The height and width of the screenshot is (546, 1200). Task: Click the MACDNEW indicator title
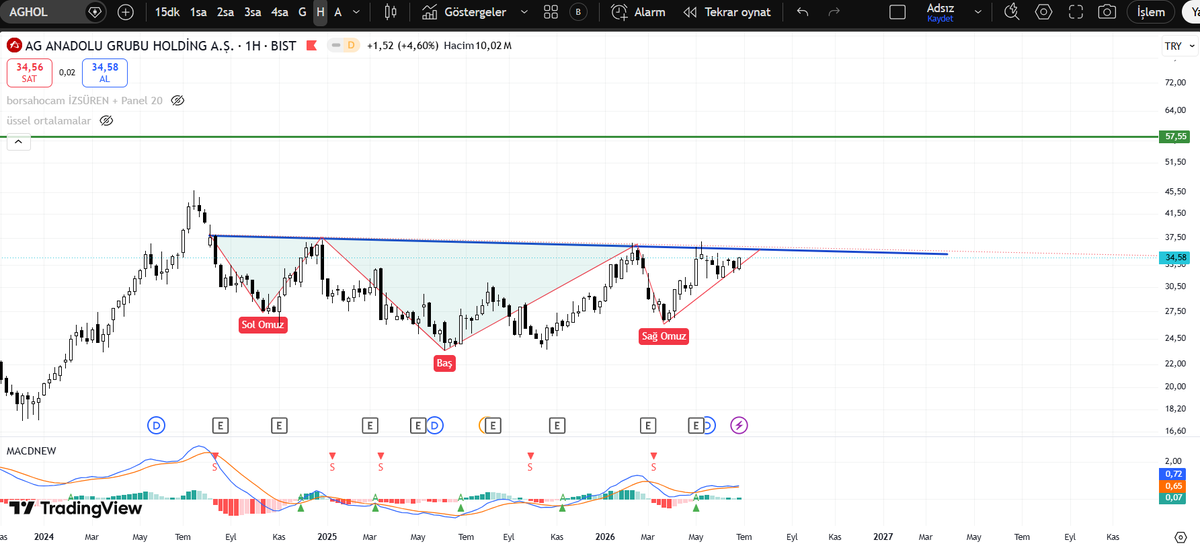(31, 451)
